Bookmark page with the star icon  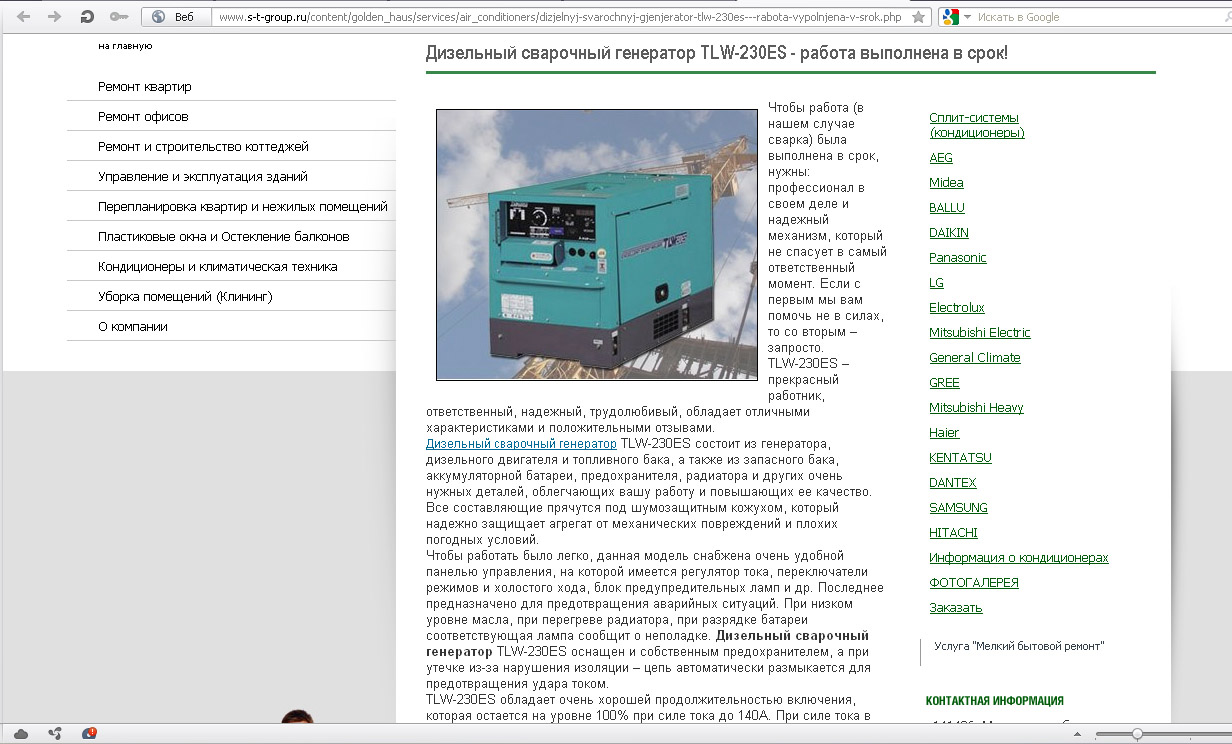click(x=918, y=17)
